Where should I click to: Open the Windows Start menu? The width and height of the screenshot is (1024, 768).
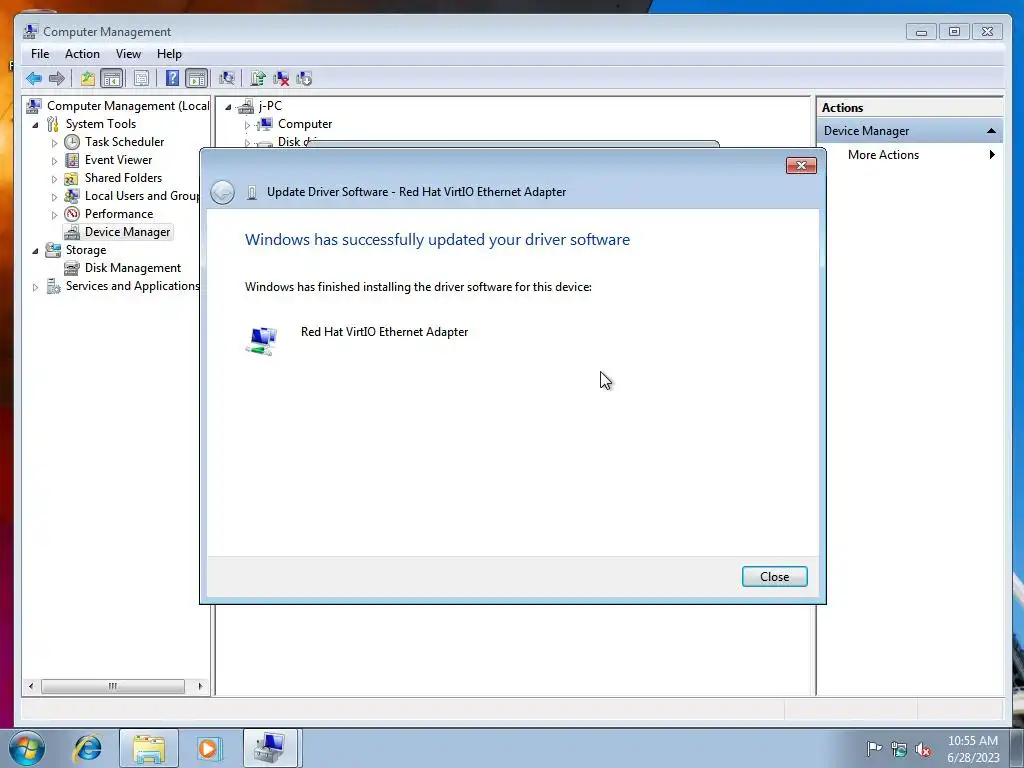pyautogui.click(x=27, y=748)
